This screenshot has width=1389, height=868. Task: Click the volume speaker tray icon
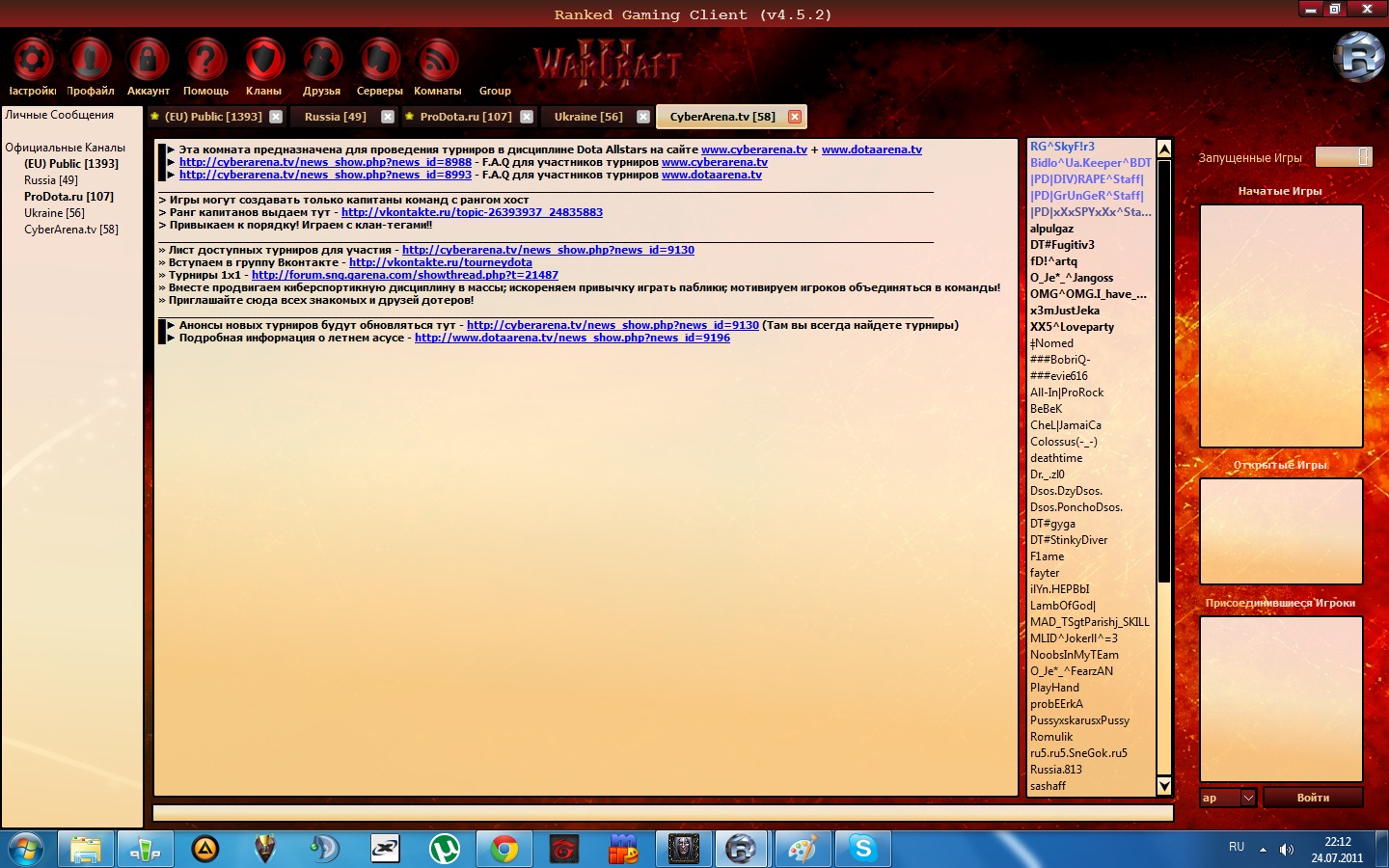click(1286, 850)
